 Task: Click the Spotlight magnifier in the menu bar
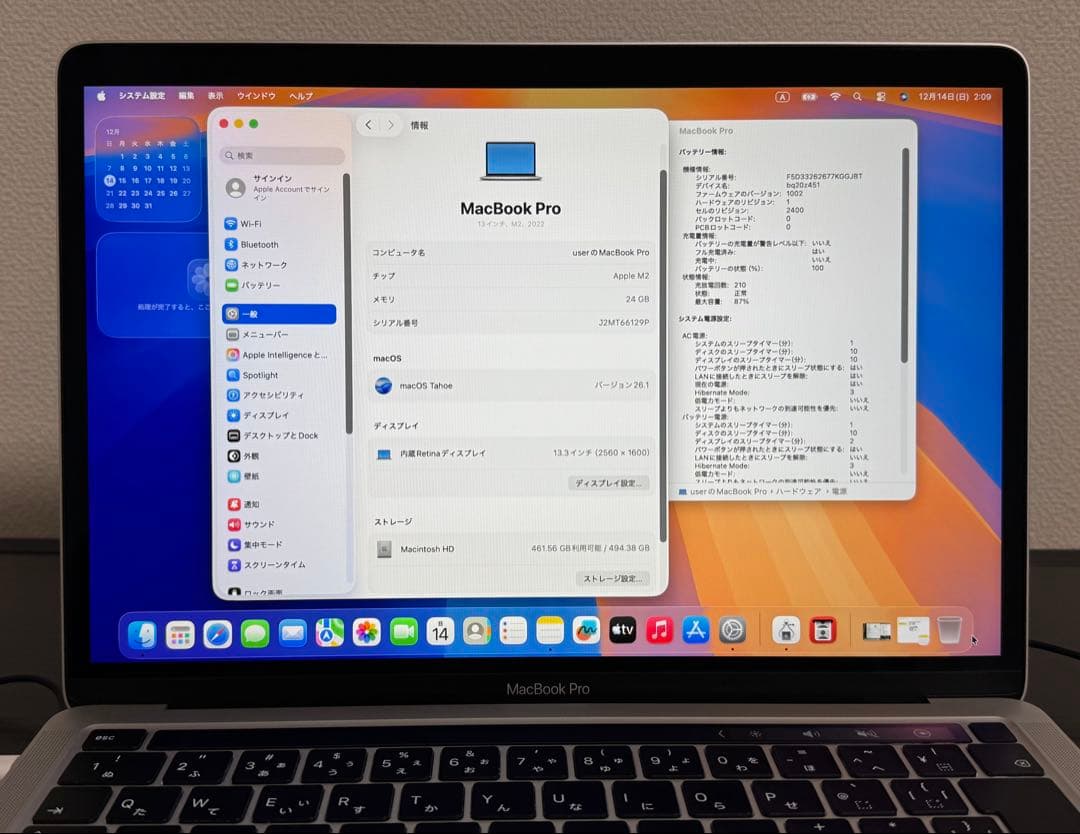858,96
